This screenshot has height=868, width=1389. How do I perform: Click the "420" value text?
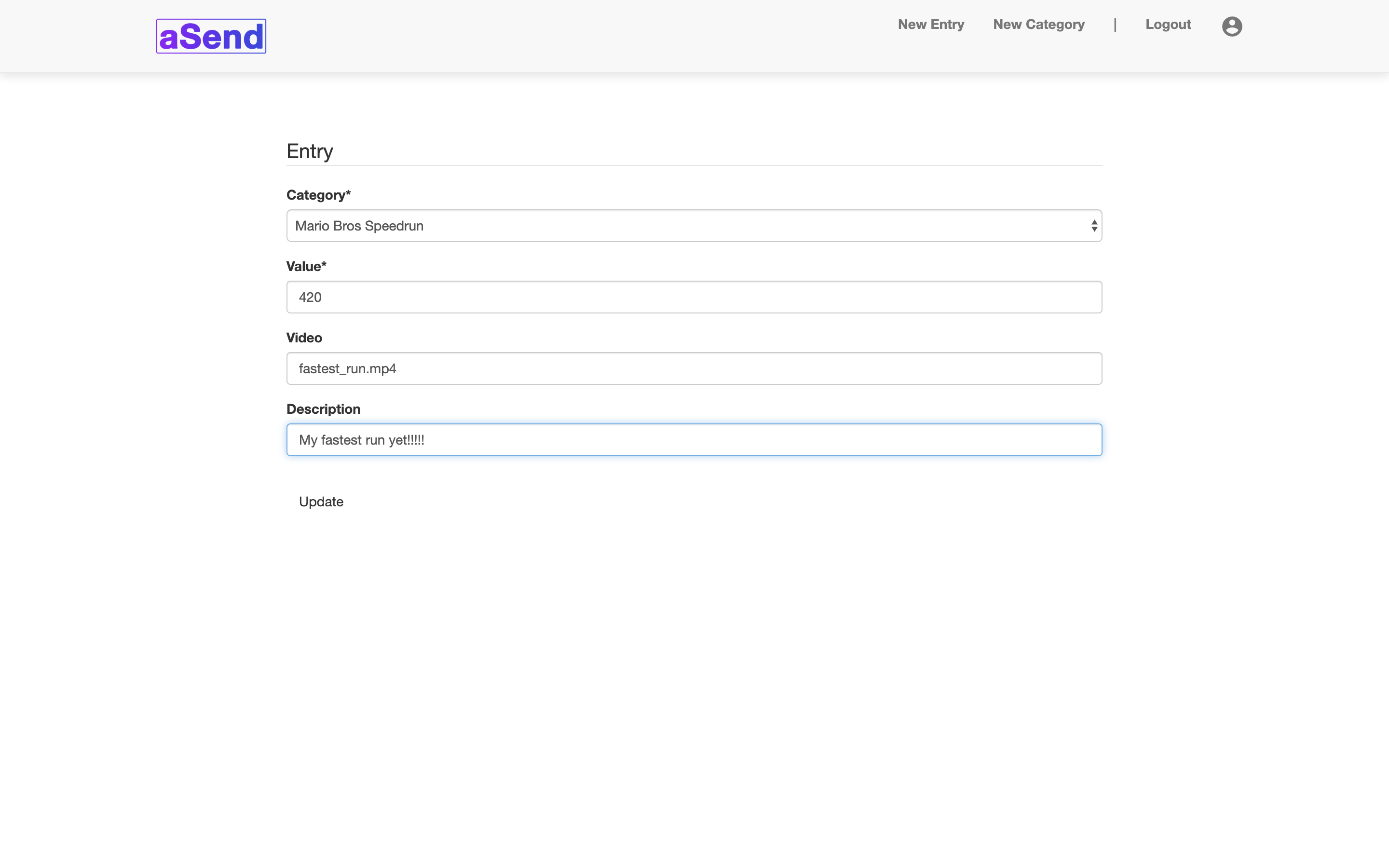[x=310, y=298]
